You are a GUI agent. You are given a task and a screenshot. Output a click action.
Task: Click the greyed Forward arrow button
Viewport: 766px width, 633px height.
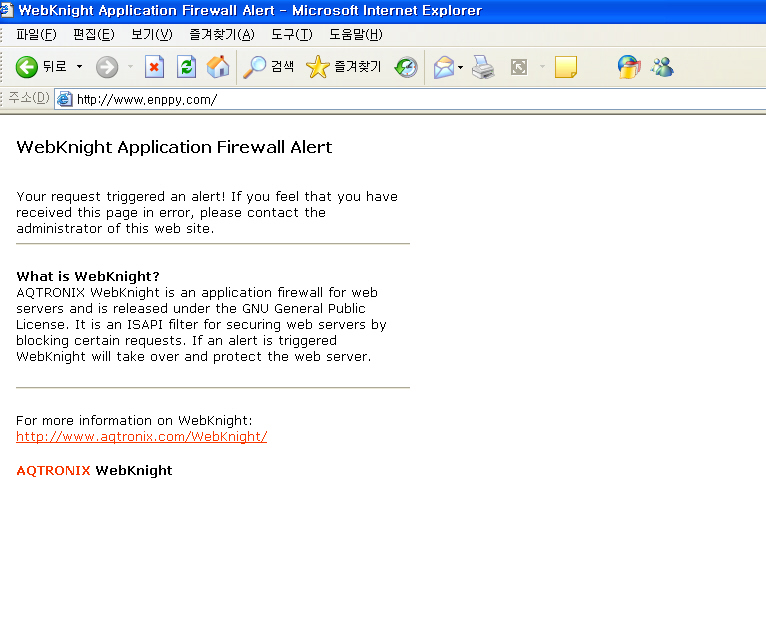click(107, 67)
